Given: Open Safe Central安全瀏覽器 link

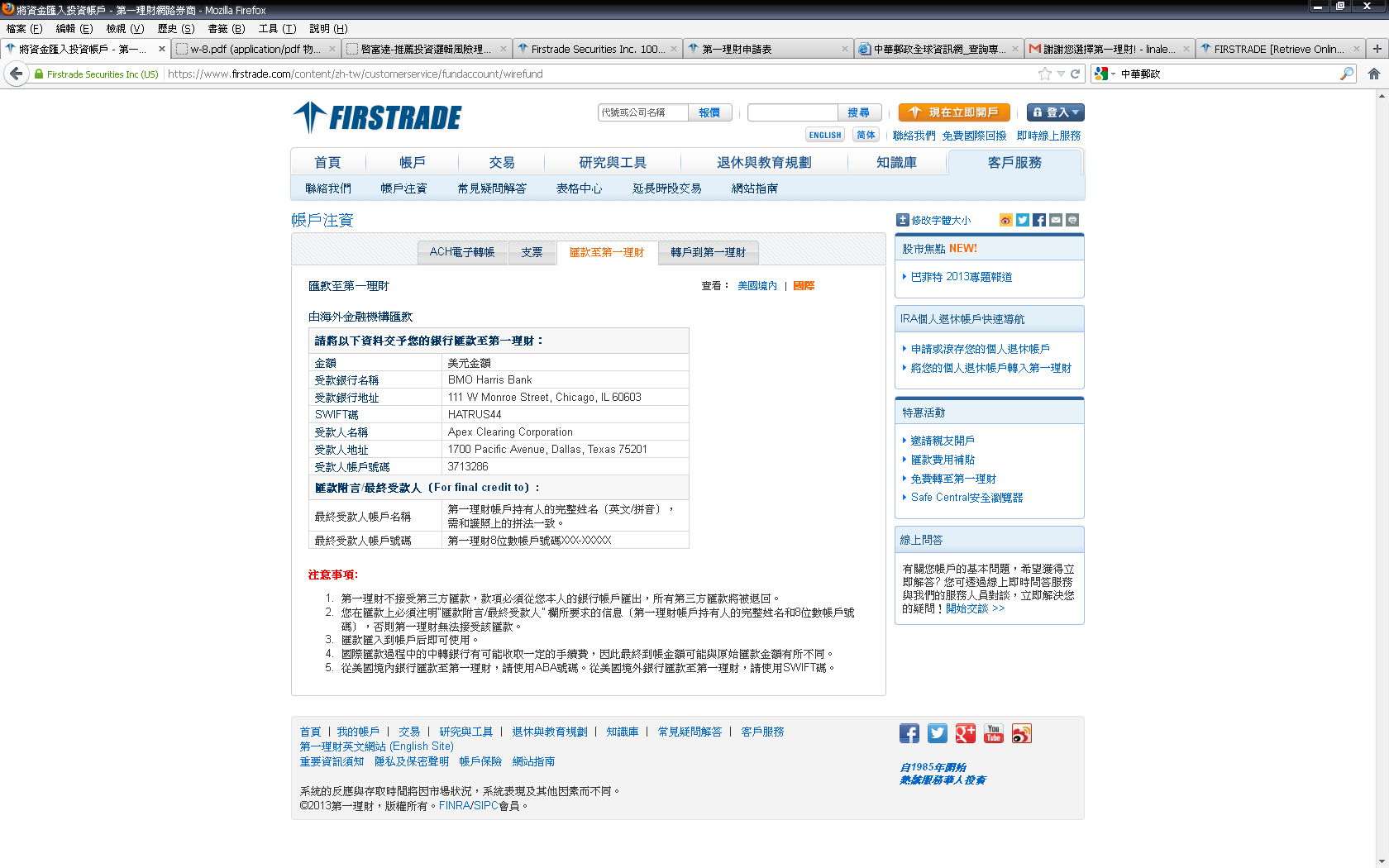Looking at the screenshot, I should click(967, 498).
